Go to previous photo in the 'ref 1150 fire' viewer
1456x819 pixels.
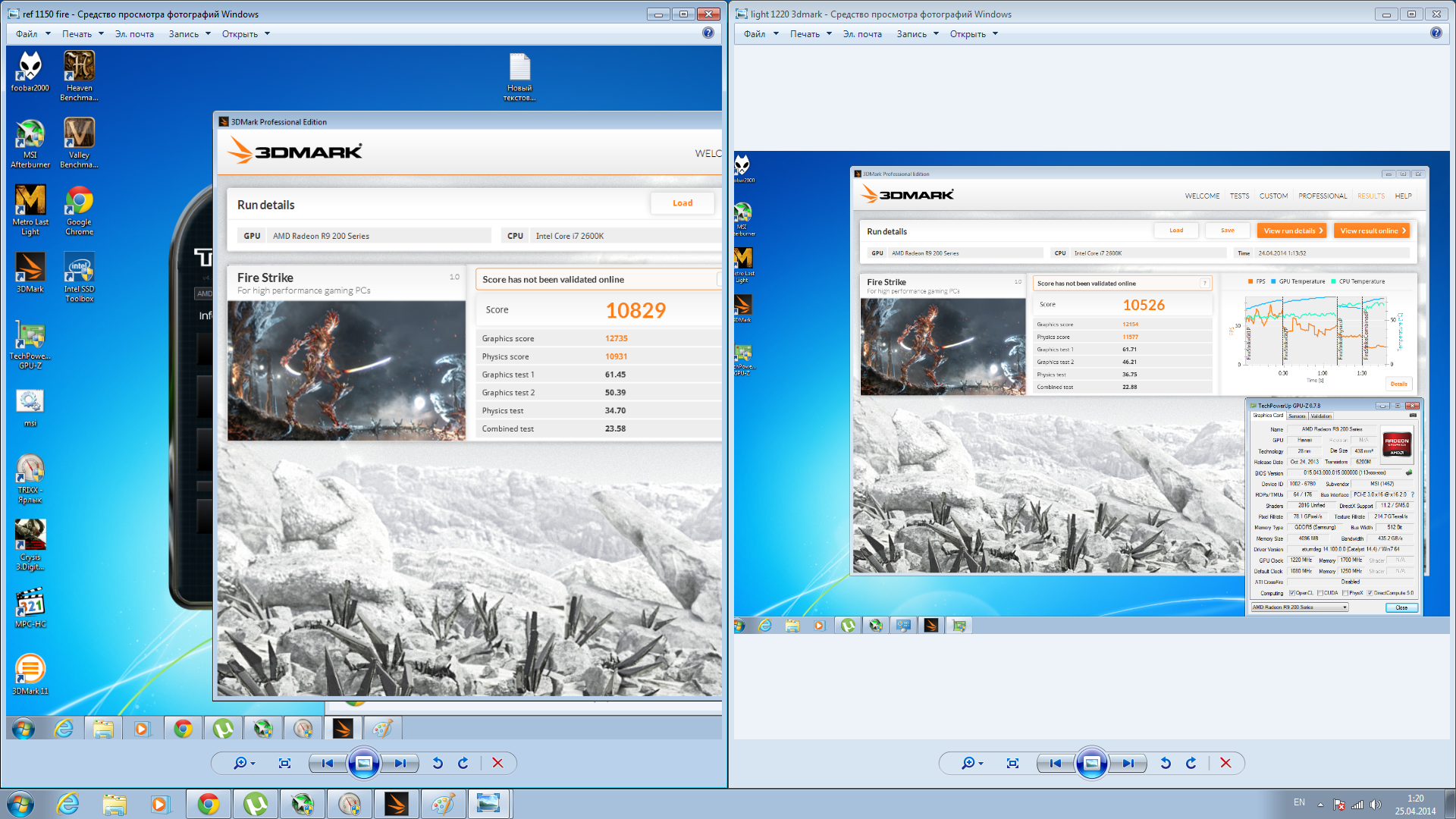tap(328, 763)
